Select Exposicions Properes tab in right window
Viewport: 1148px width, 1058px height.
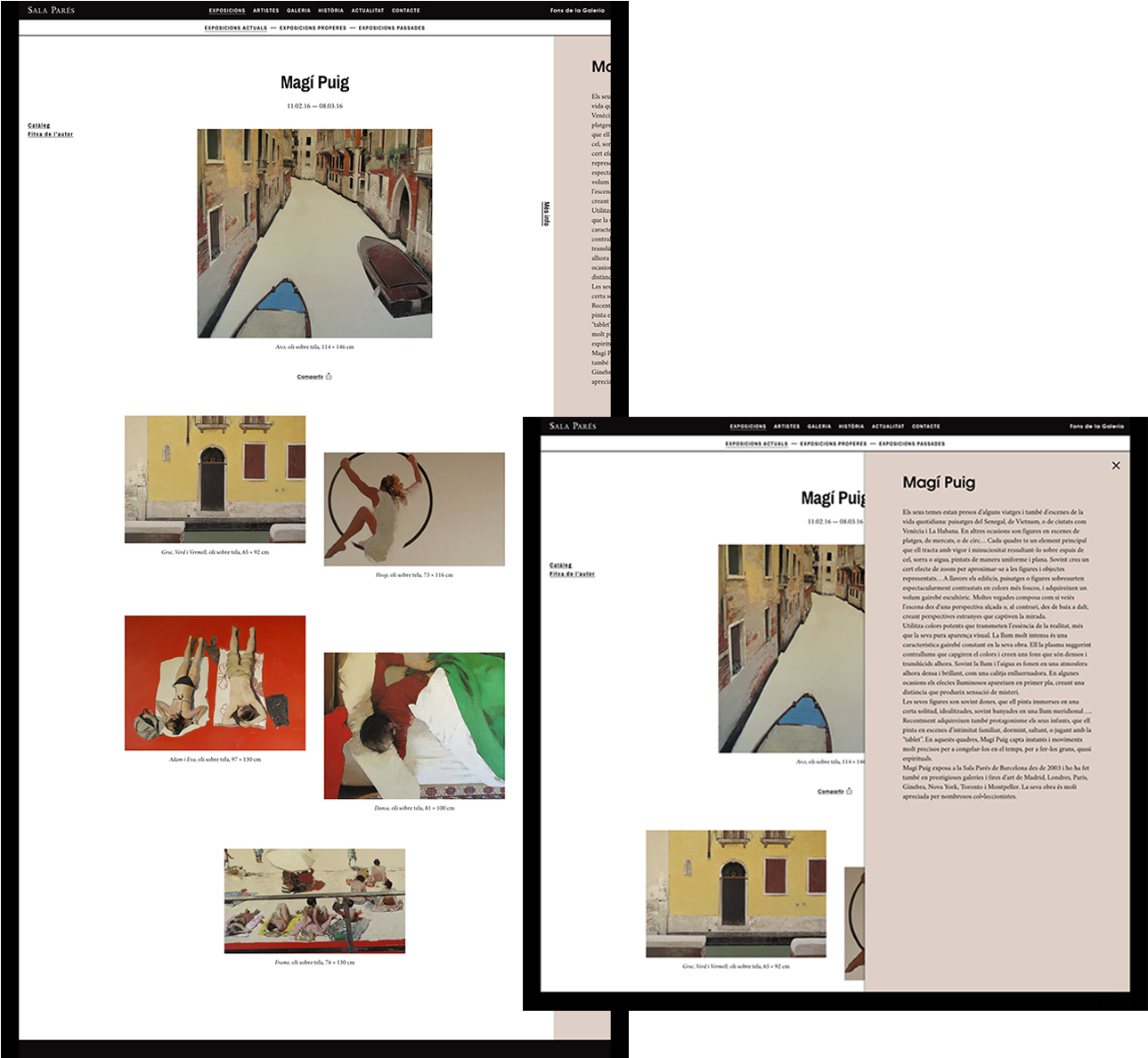click(x=834, y=444)
